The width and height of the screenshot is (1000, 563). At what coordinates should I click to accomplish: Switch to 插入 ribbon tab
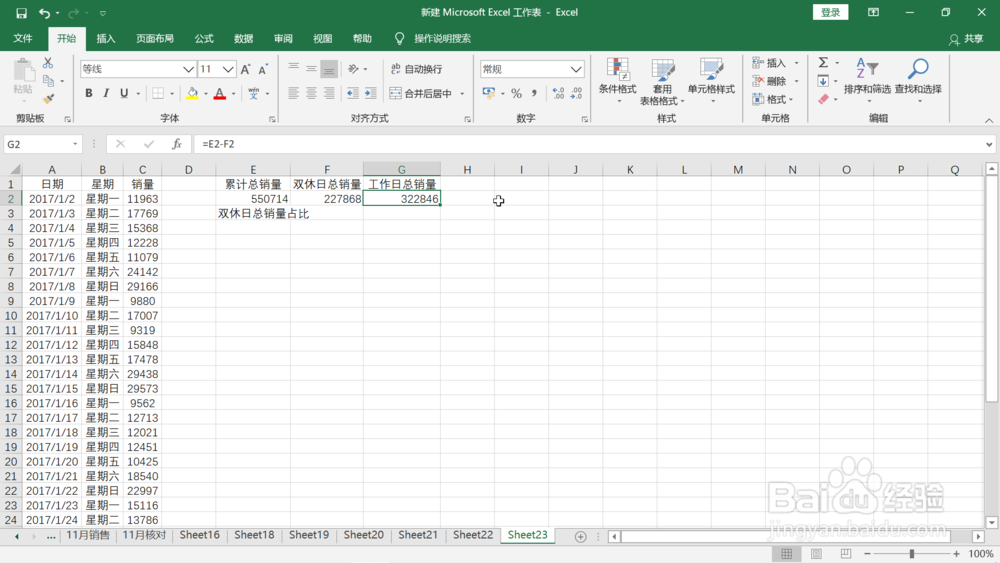[x=106, y=38]
